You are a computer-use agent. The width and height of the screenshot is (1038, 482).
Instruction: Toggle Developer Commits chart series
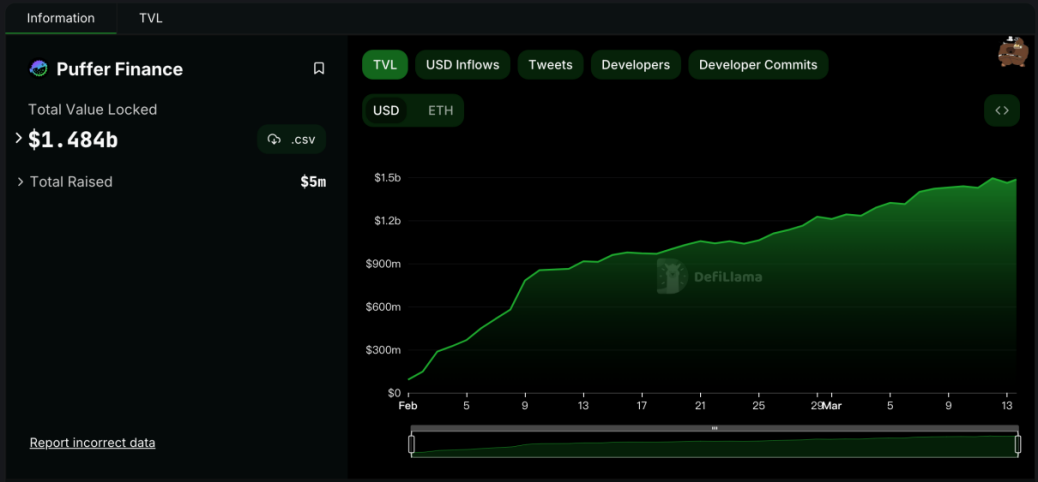coord(758,65)
